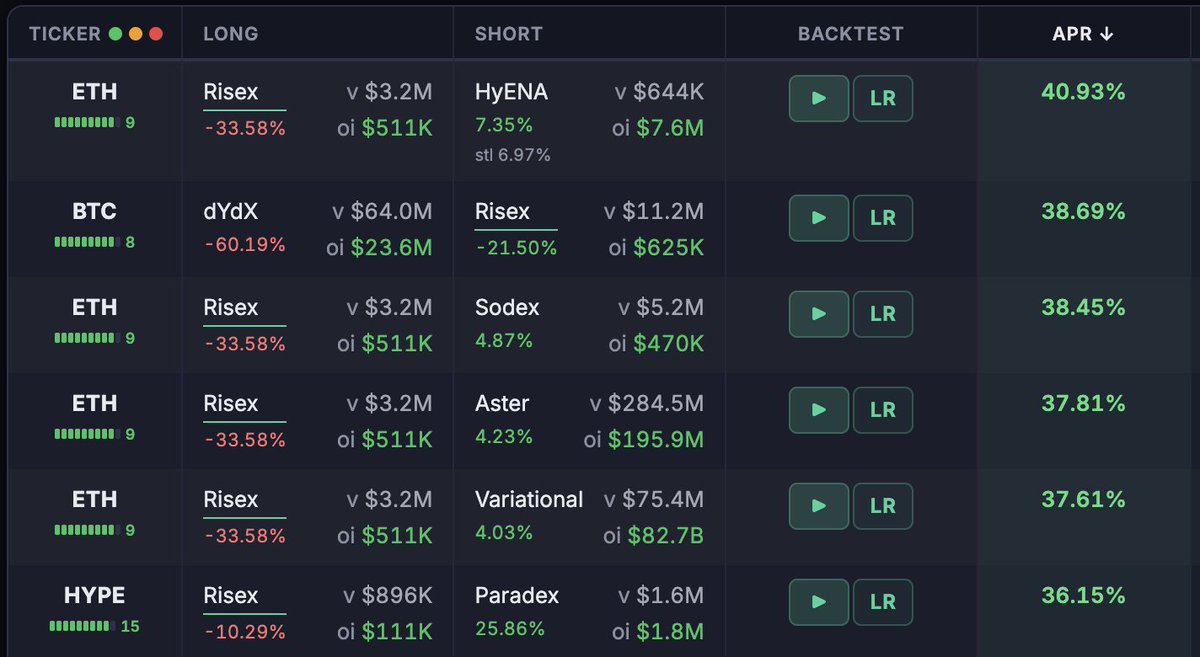Click the 25.86% Paradex funding rate
This screenshot has height=657, width=1200.
coord(510,629)
